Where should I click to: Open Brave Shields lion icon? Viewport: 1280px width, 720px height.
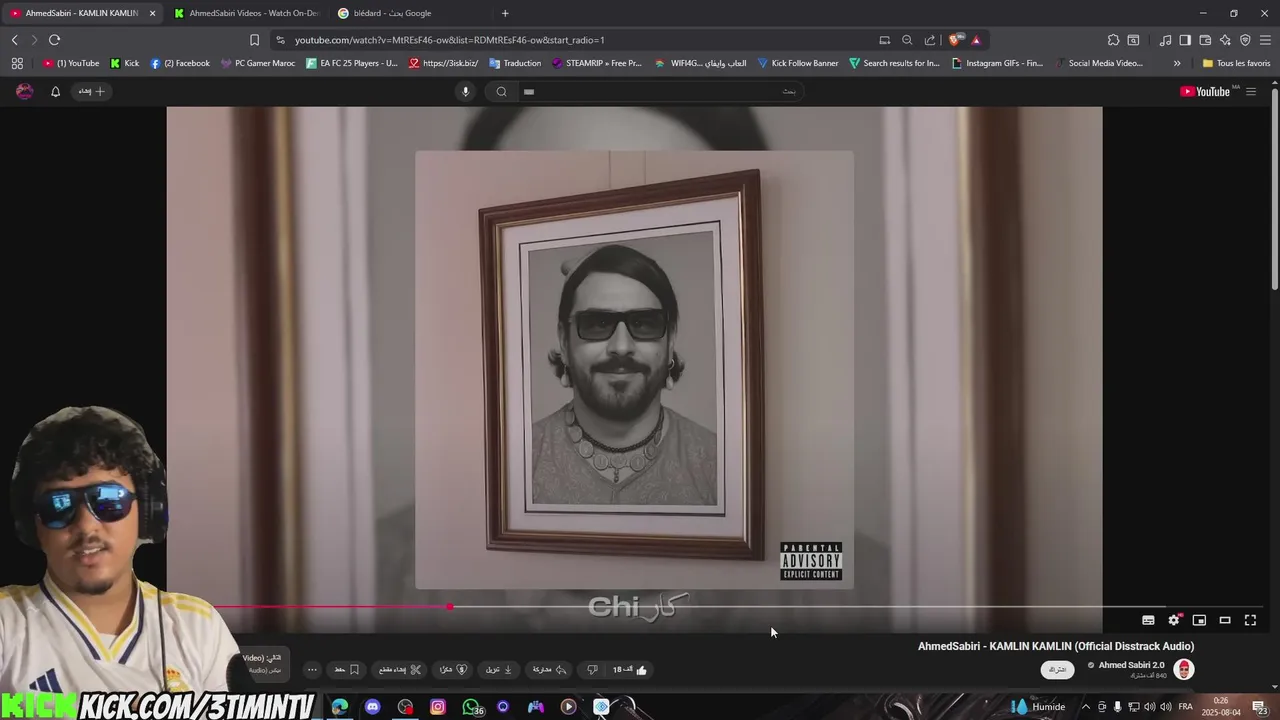[x=955, y=40]
